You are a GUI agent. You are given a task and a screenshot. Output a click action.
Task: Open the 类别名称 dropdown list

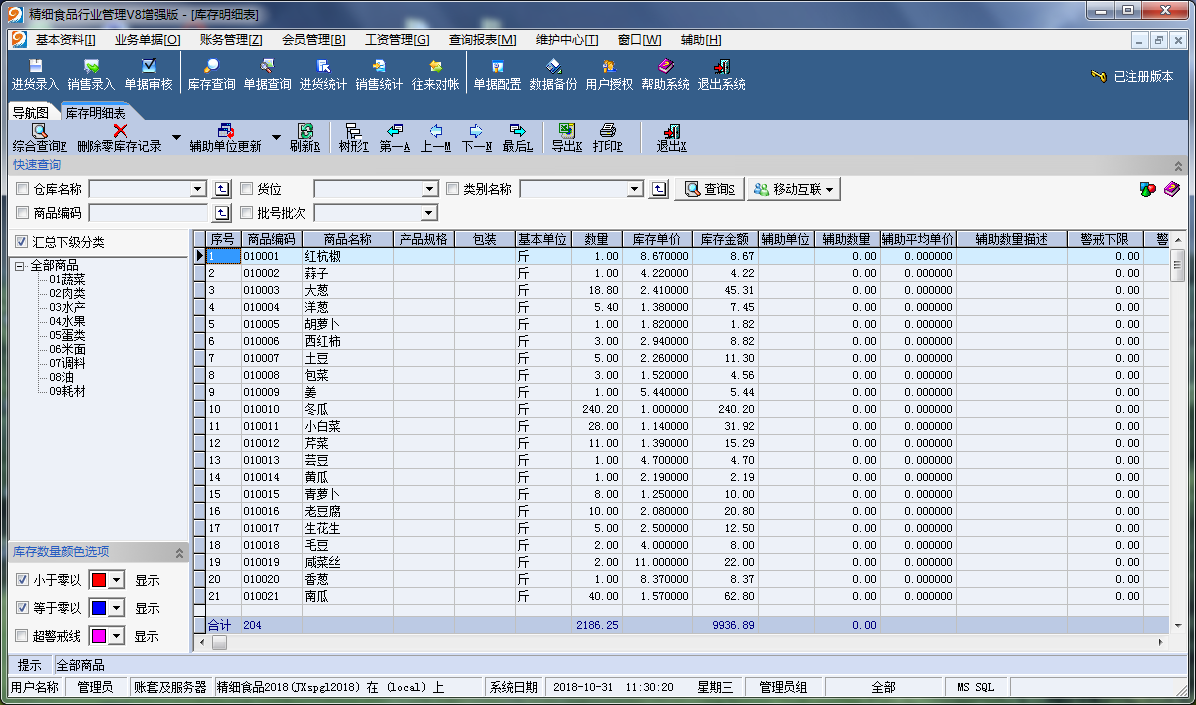(635, 189)
